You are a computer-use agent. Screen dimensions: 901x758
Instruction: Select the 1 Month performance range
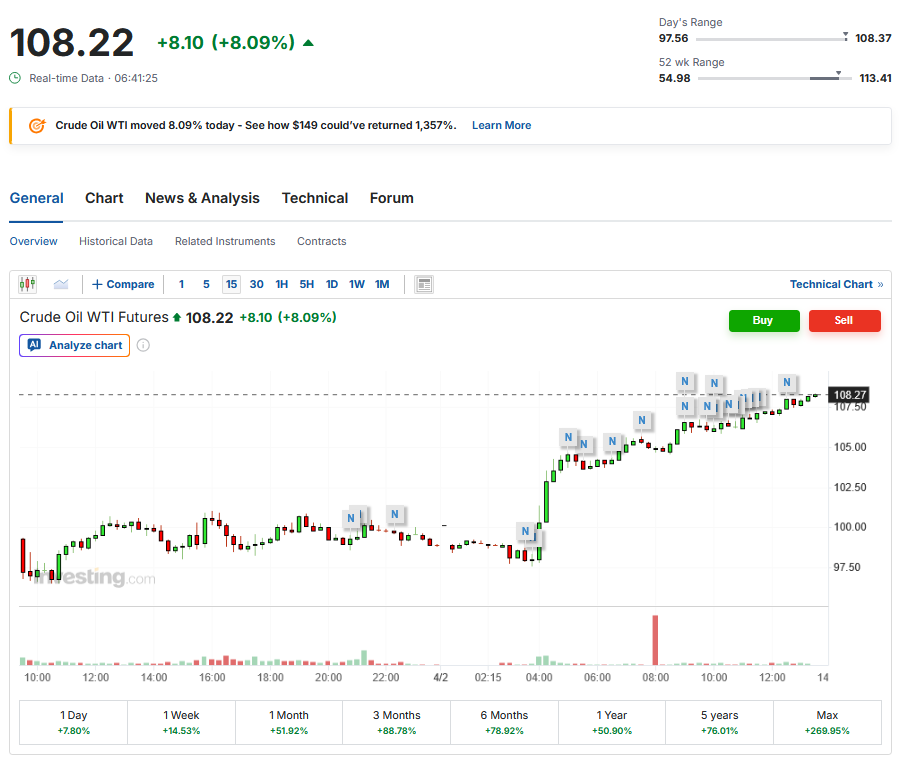click(x=289, y=722)
